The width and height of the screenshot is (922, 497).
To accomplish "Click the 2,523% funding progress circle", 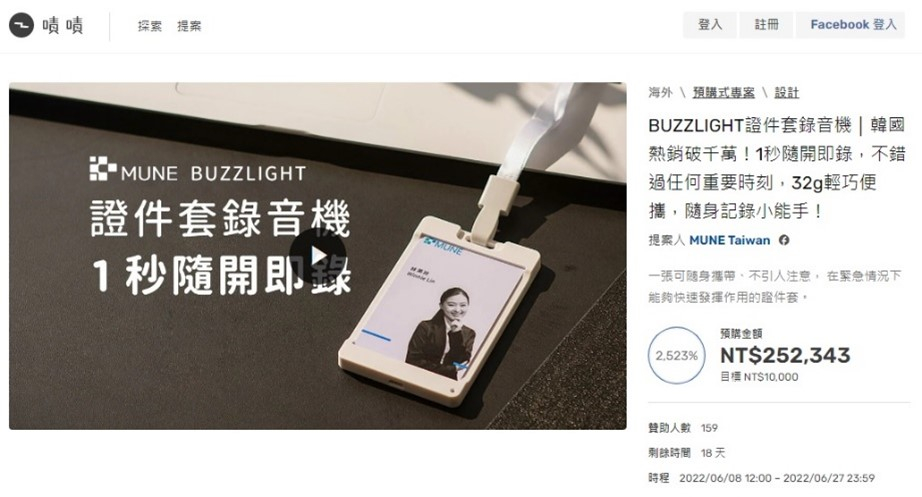I will coord(676,355).
